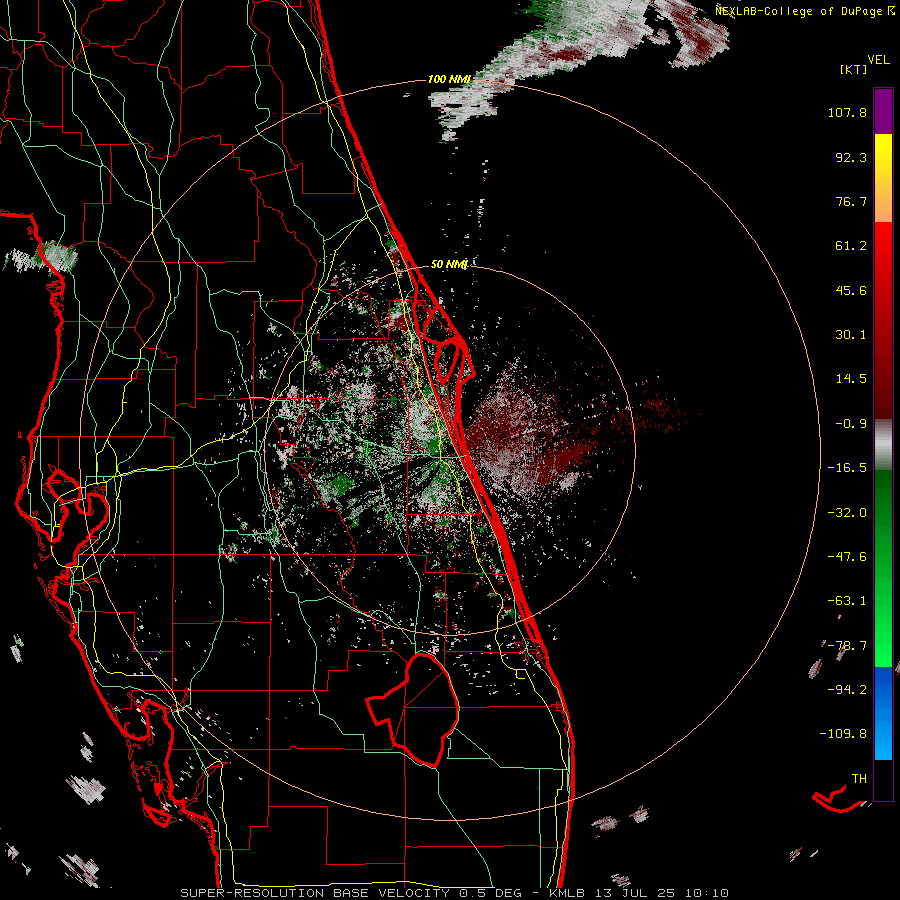Click the 14.5 velocity scale value
The width and height of the screenshot is (900, 900).
click(851, 379)
